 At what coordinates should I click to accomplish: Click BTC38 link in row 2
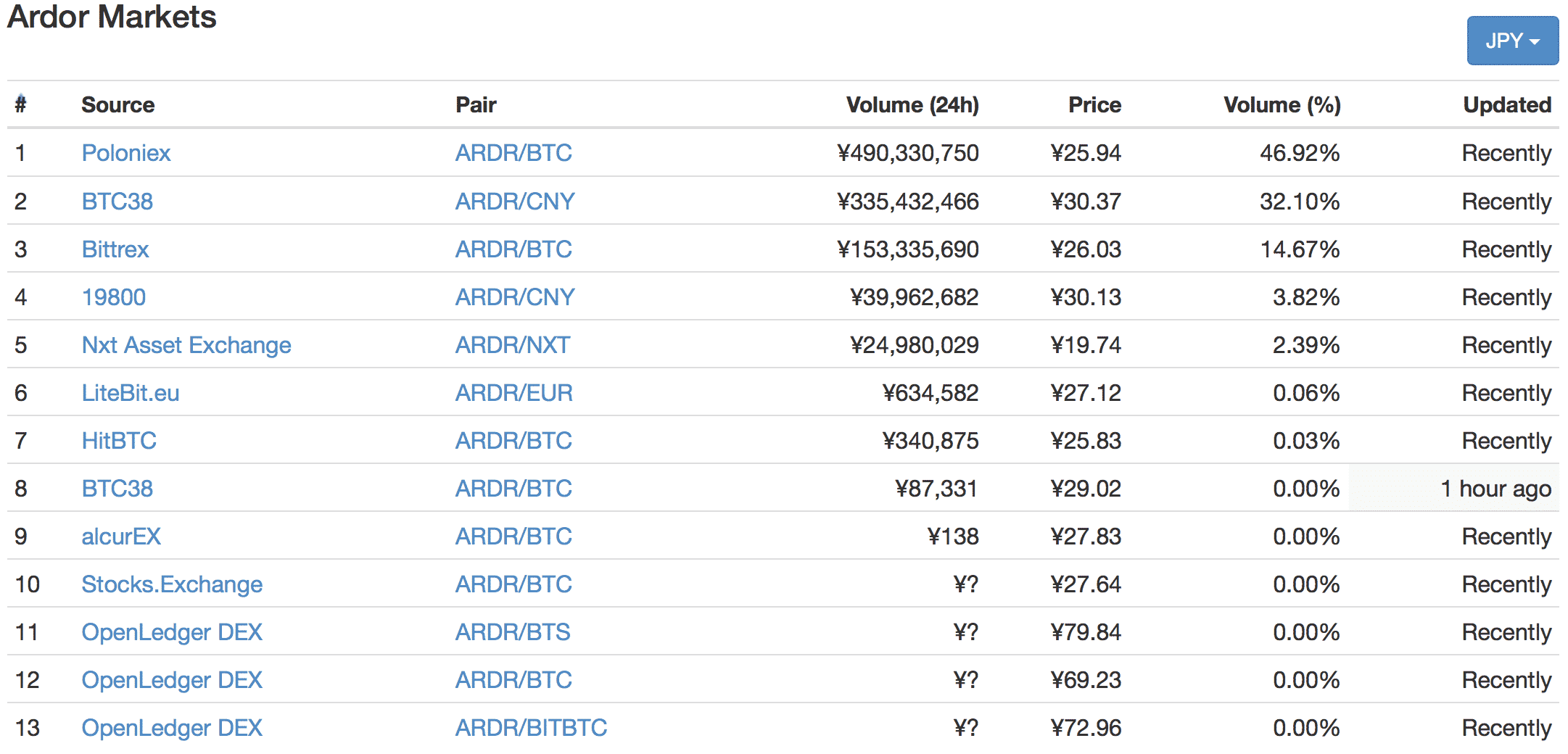click(x=117, y=202)
